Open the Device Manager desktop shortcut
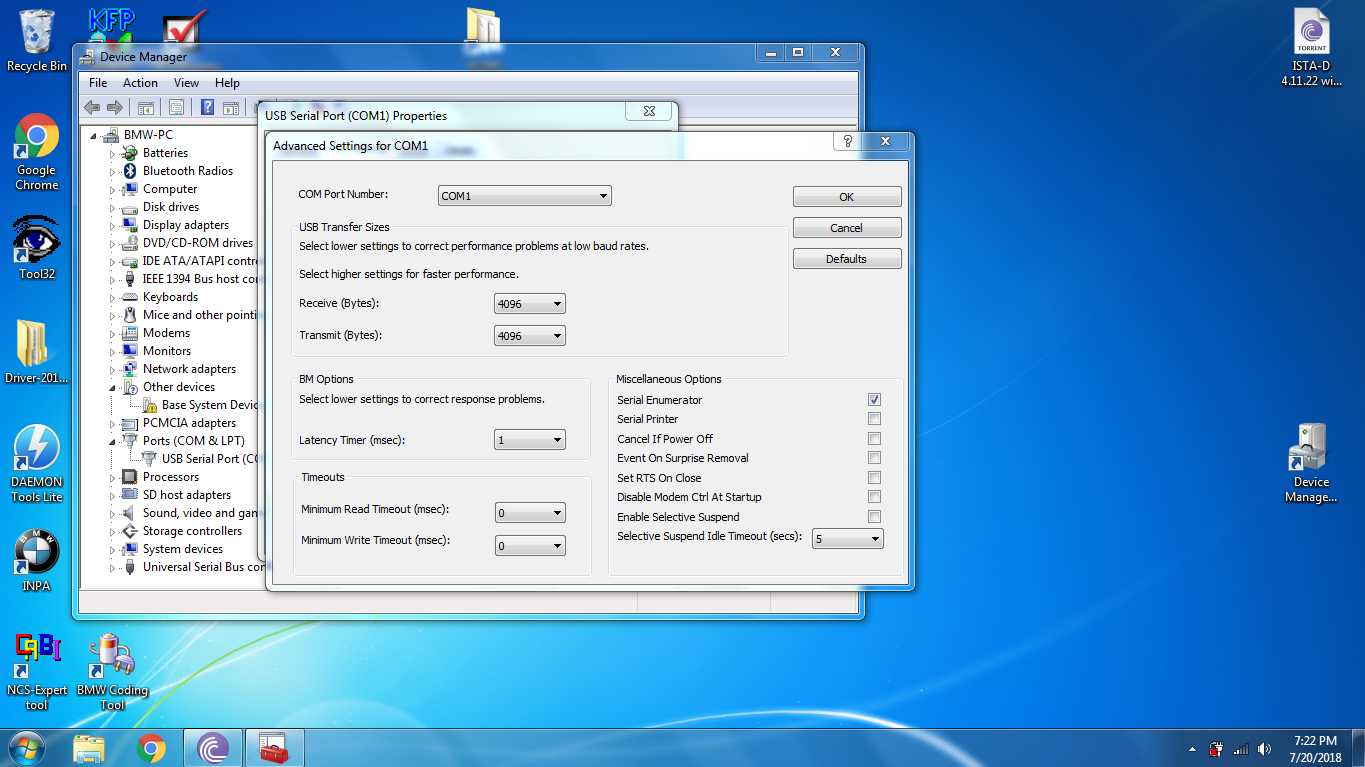The width and height of the screenshot is (1365, 767). 1311,463
